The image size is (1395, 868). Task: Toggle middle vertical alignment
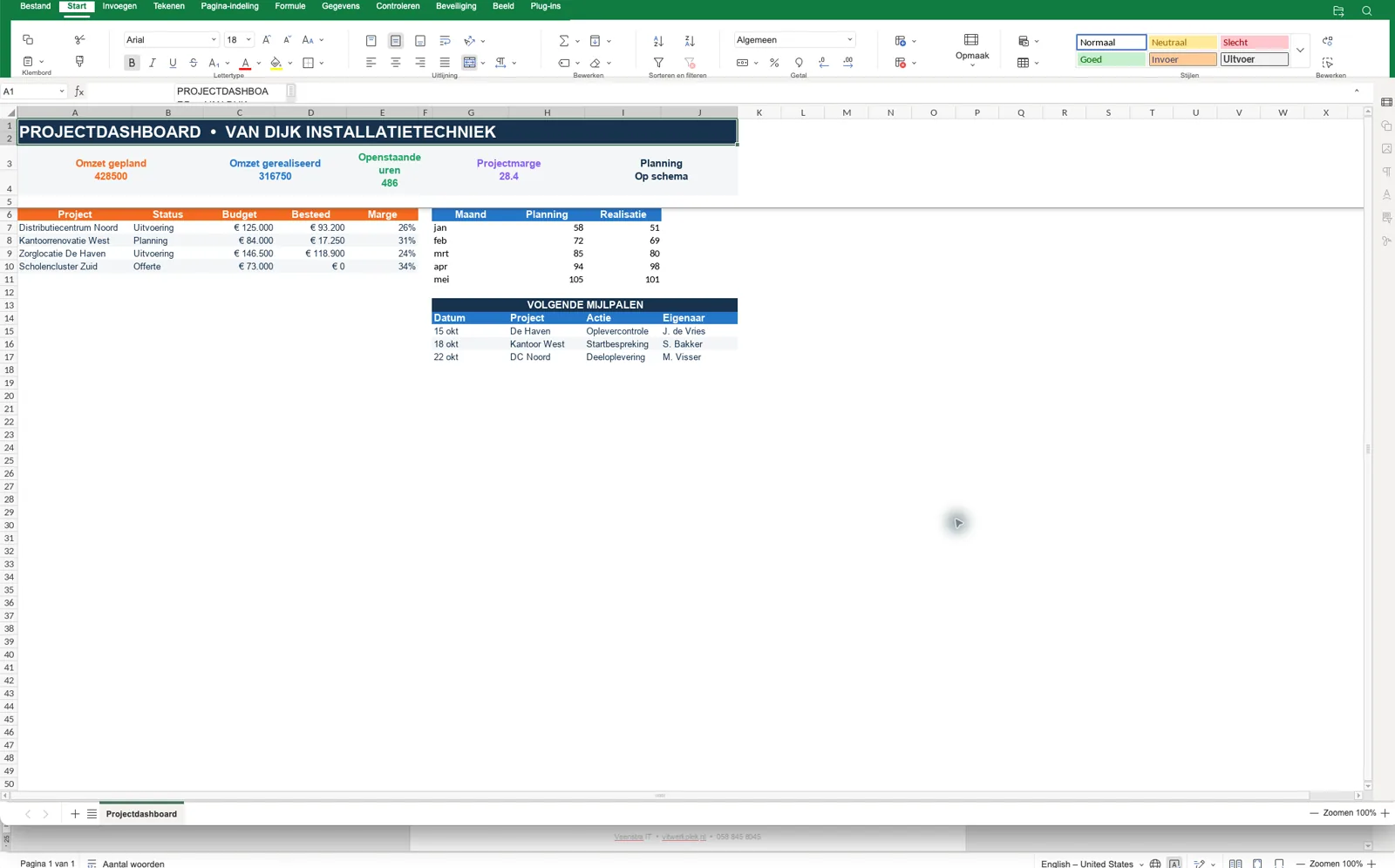pos(396,41)
